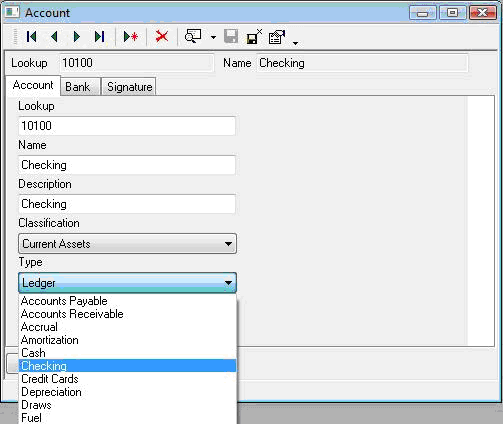Expand the search tool dropdown arrow
Image resolution: width=503 pixels, height=424 pixels.
tap(213, 37)
